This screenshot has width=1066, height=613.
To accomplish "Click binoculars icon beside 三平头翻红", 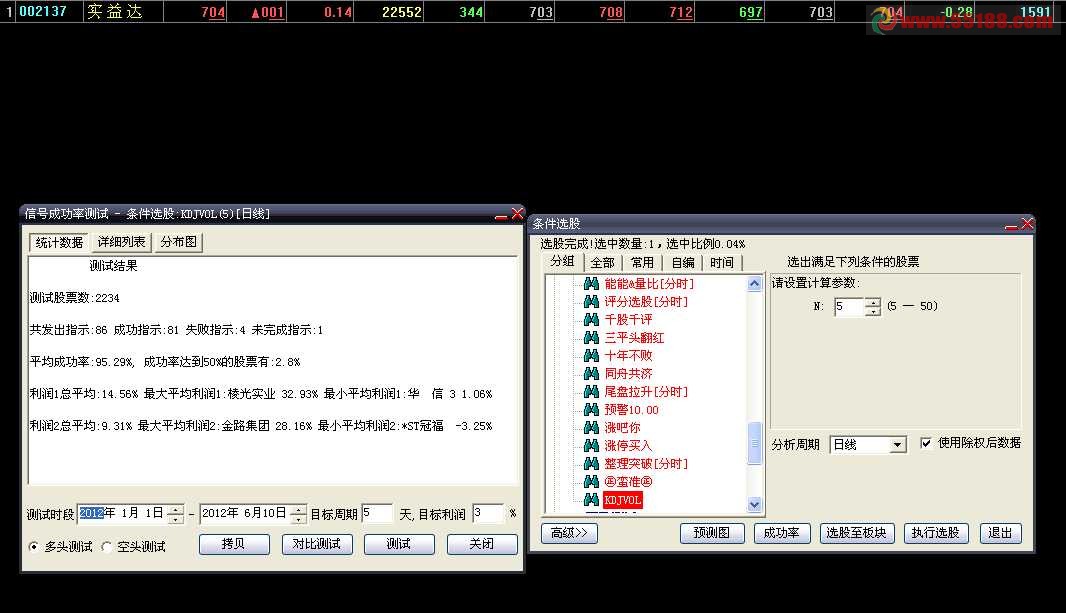I will 591,337.
